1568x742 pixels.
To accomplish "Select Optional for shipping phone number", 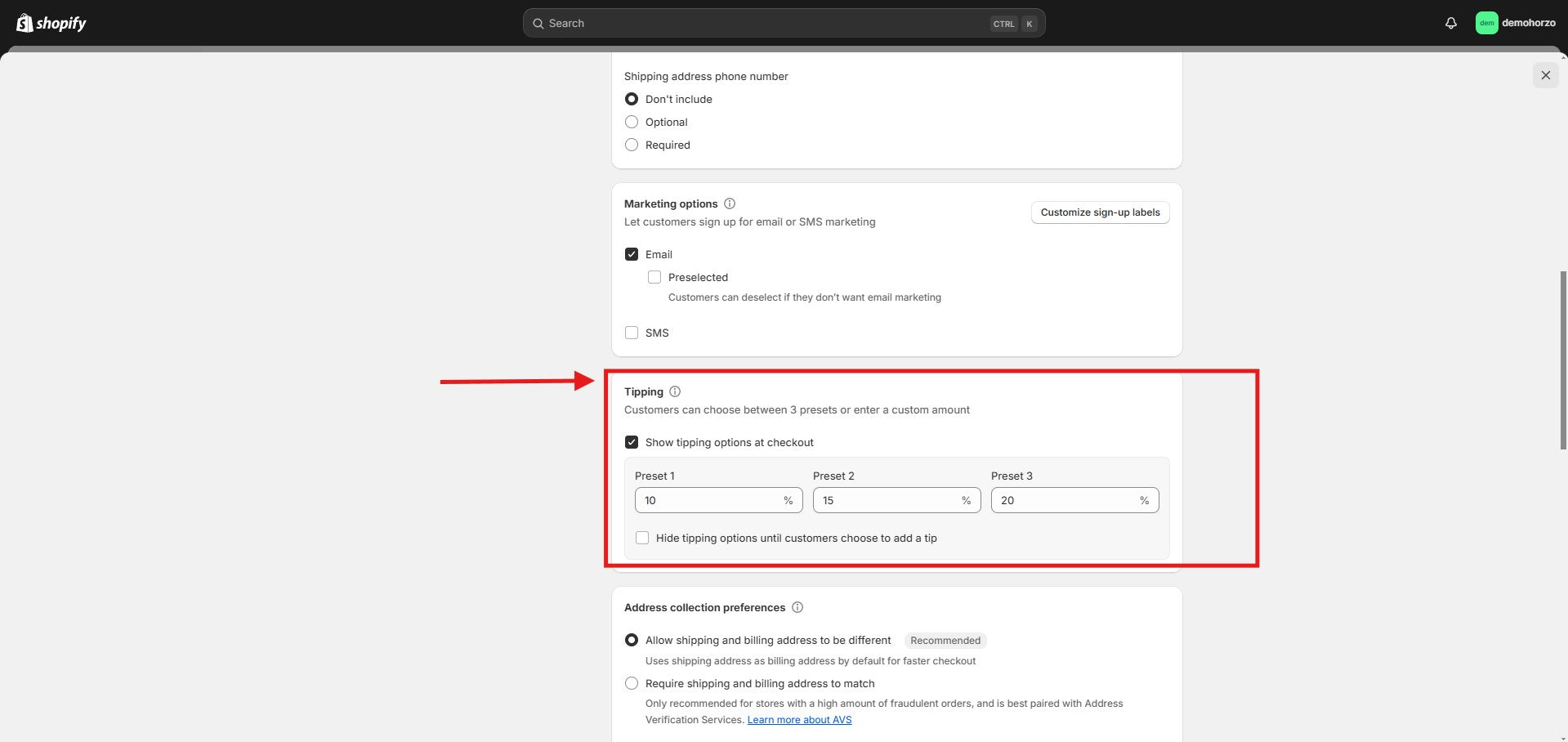I will (632, 122).
